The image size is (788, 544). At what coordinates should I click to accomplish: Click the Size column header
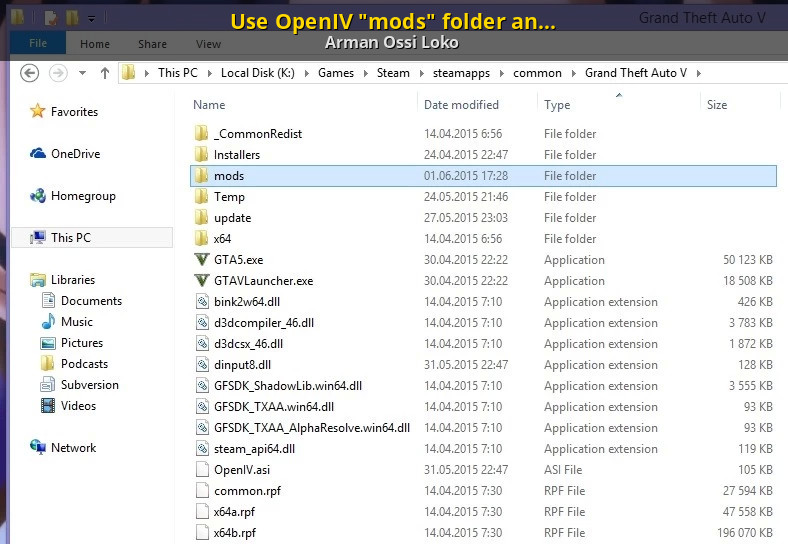[x=717, y=105]
